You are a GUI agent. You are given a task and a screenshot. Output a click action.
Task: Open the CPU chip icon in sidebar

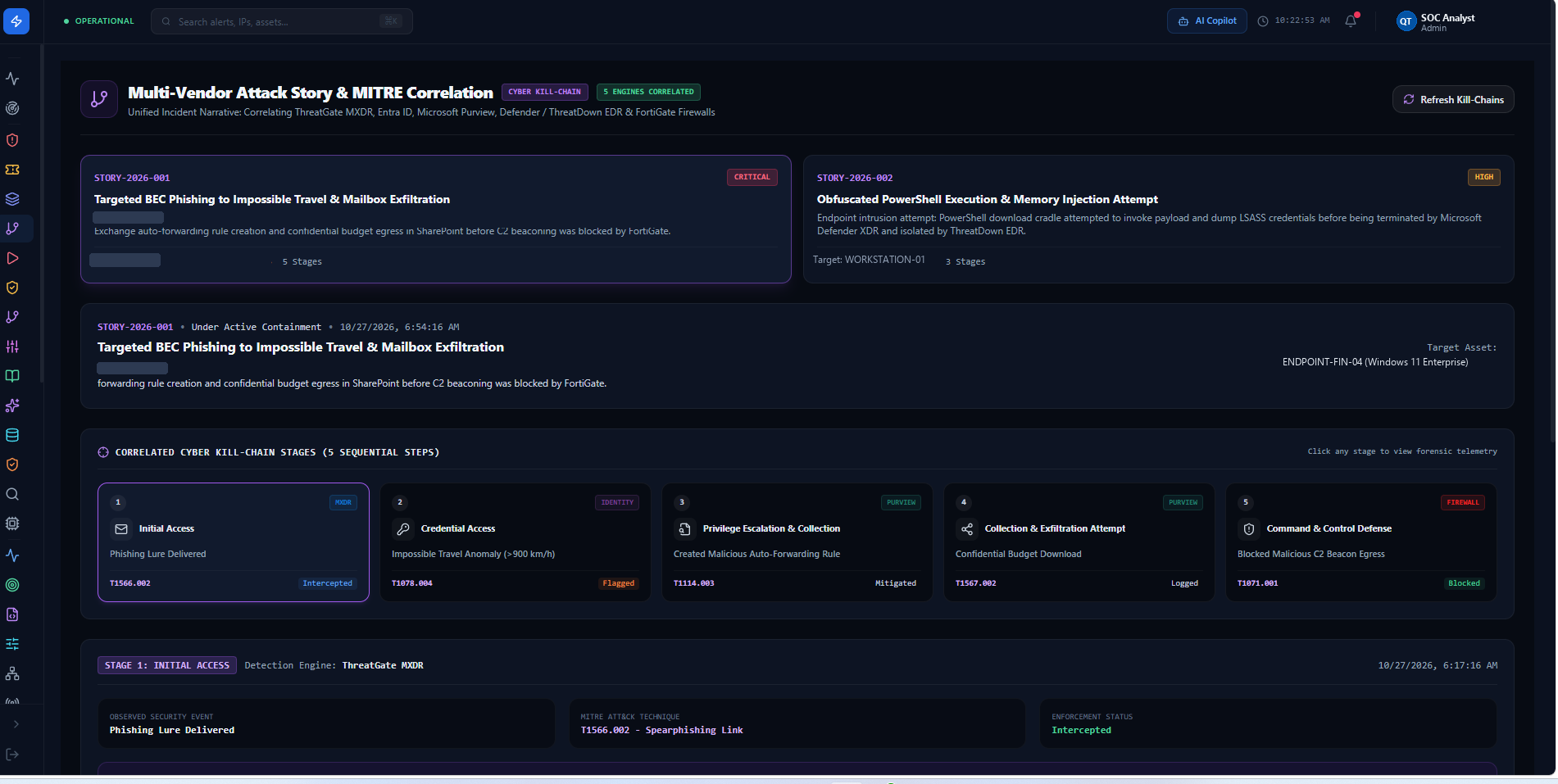tap(12, 523)
